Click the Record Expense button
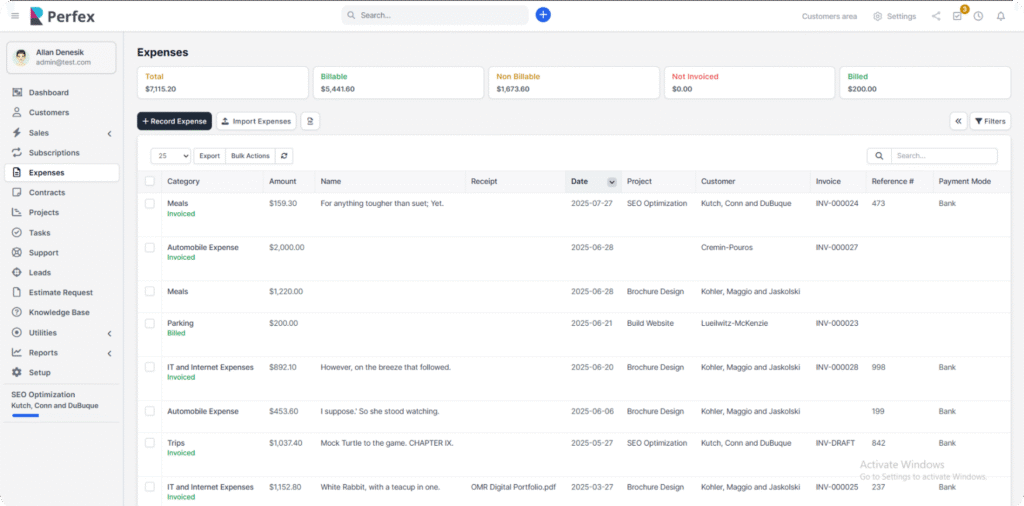This screenshot has height=506, width=1024. (174, 121)
